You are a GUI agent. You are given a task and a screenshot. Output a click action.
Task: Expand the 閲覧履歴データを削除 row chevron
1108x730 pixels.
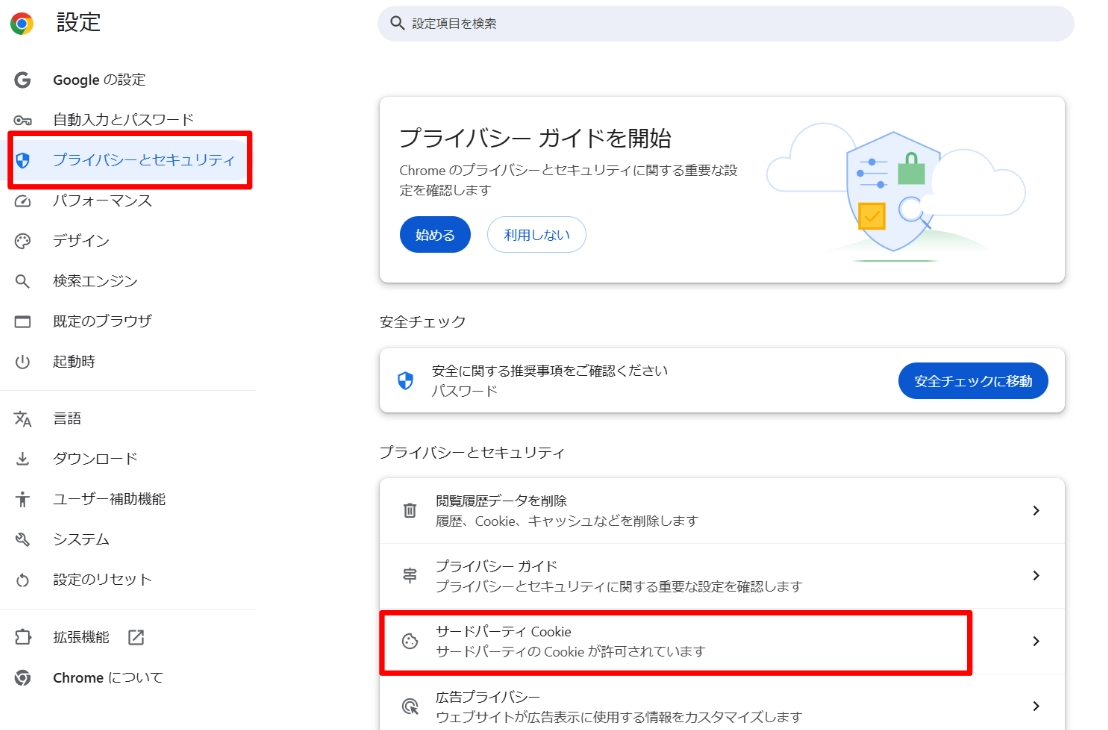(x=1036, y=510)
